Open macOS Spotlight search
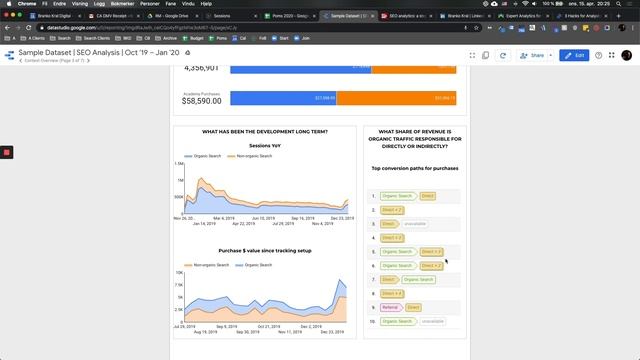 click(619, 4)
